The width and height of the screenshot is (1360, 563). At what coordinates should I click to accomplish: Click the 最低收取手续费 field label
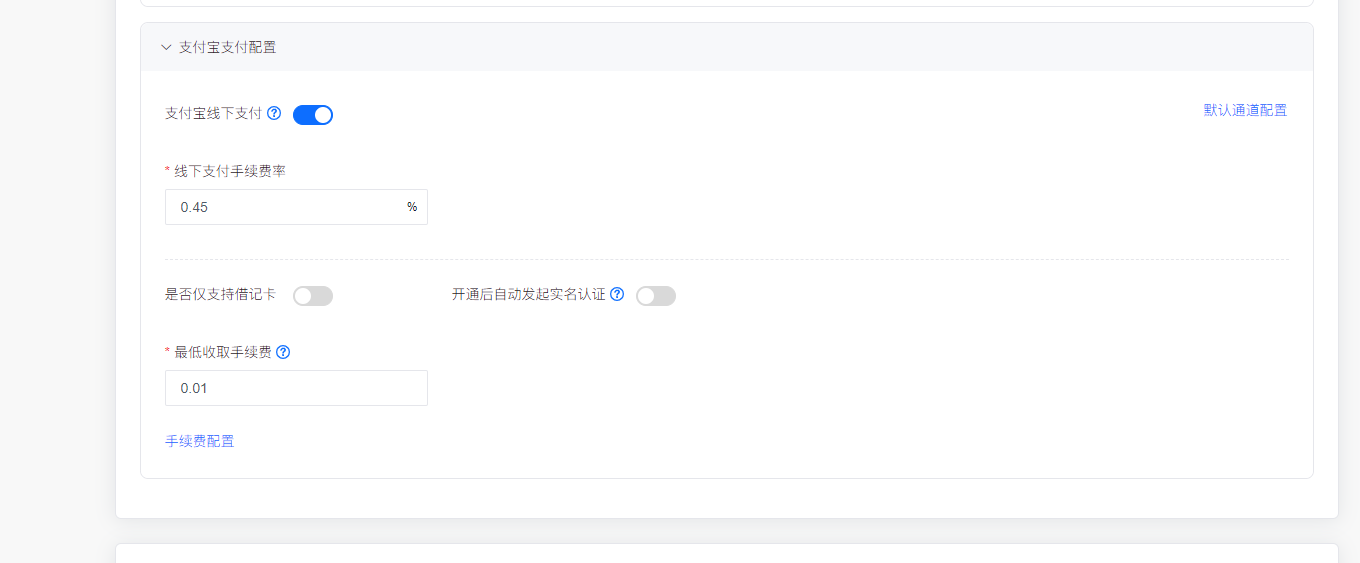pos(223,352)
